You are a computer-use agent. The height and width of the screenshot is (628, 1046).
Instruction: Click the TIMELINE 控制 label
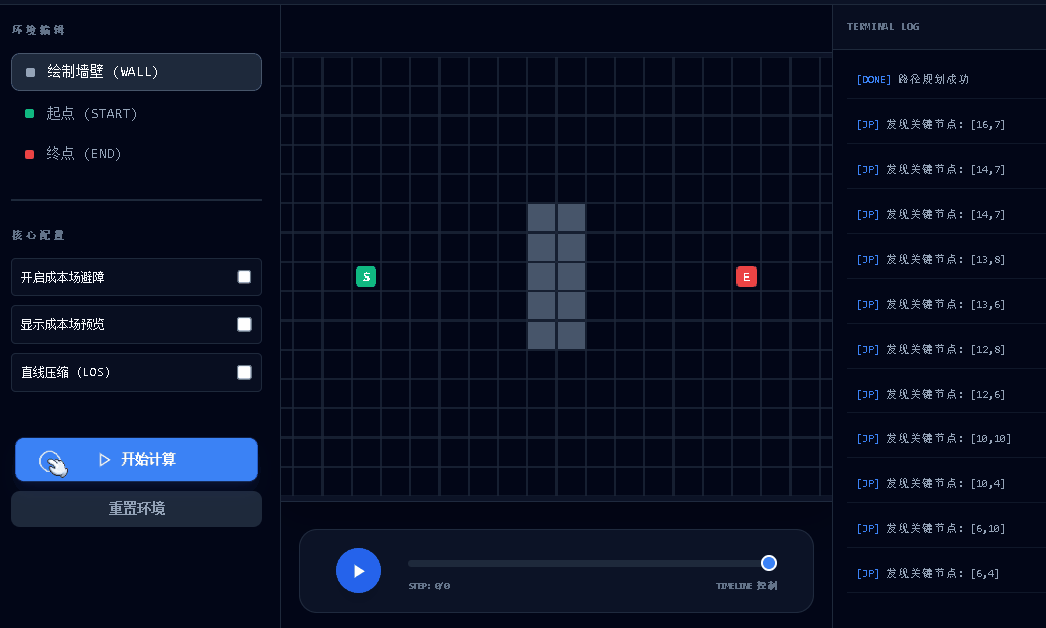746,586
